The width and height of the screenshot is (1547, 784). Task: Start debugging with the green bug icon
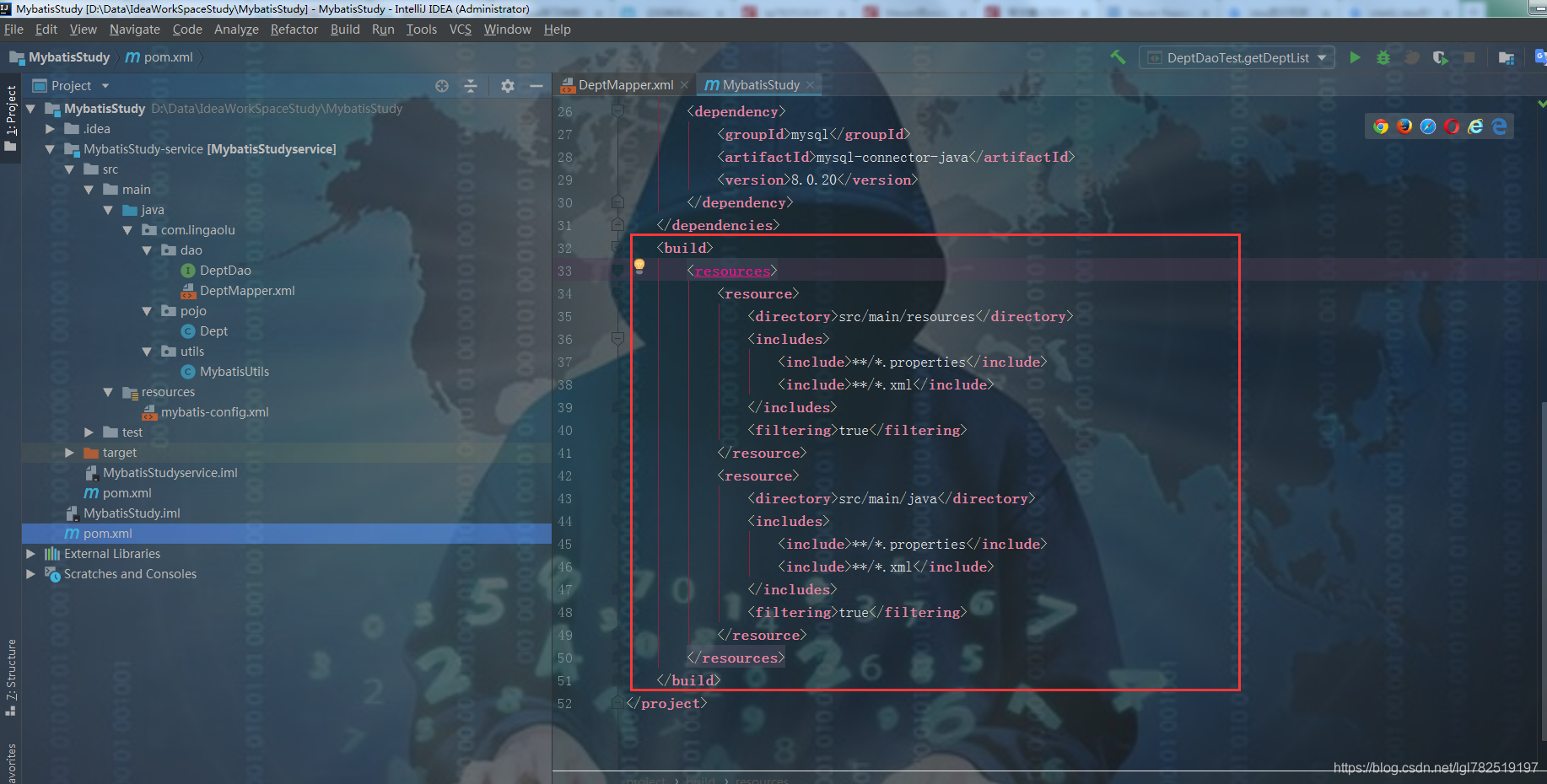(x=1383, y=57)
